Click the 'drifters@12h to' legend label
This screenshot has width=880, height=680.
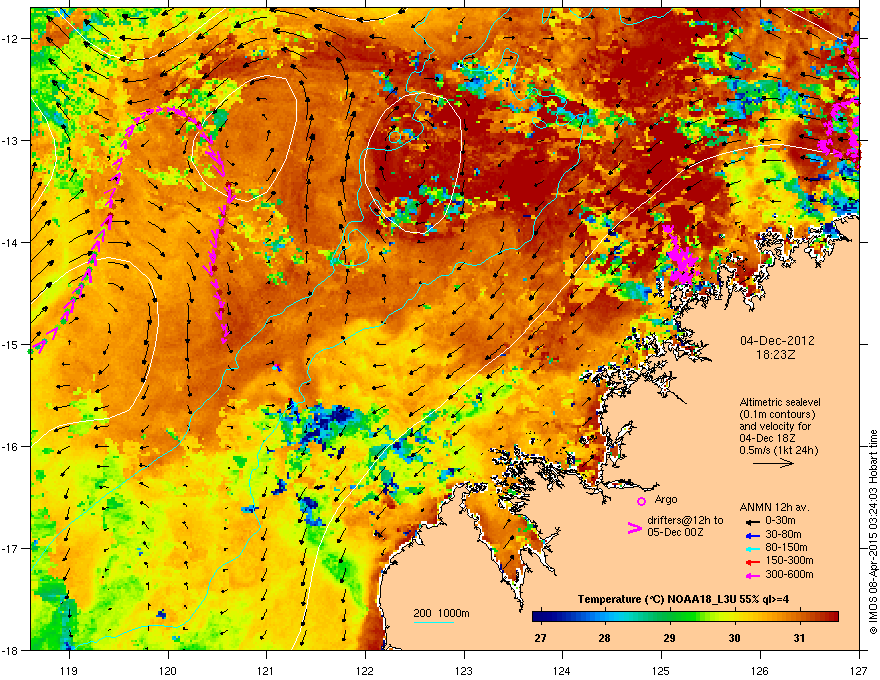(685, 521)
